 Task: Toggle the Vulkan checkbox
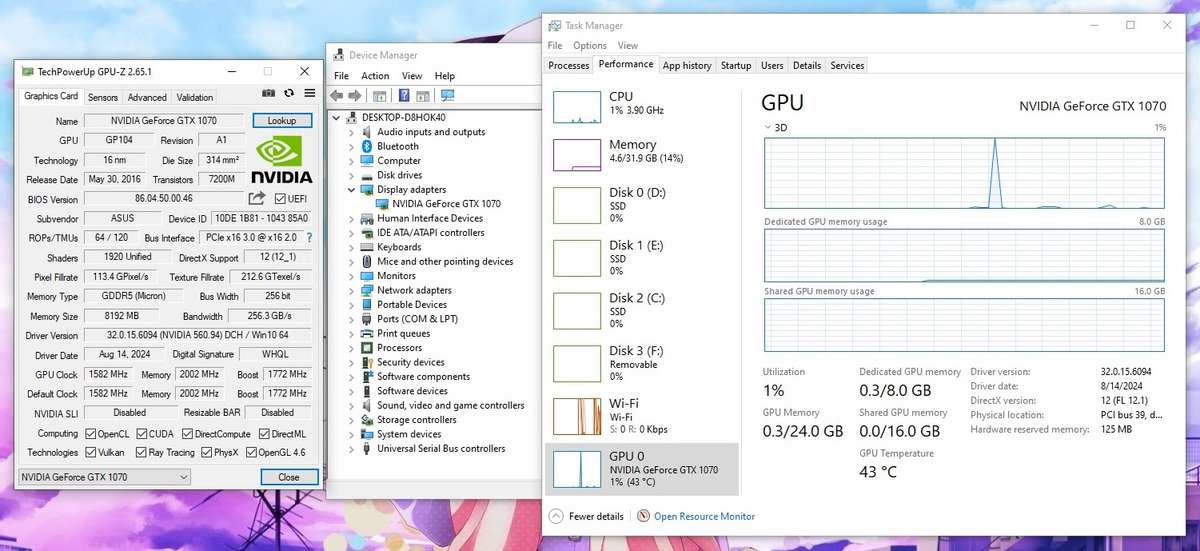91,453
